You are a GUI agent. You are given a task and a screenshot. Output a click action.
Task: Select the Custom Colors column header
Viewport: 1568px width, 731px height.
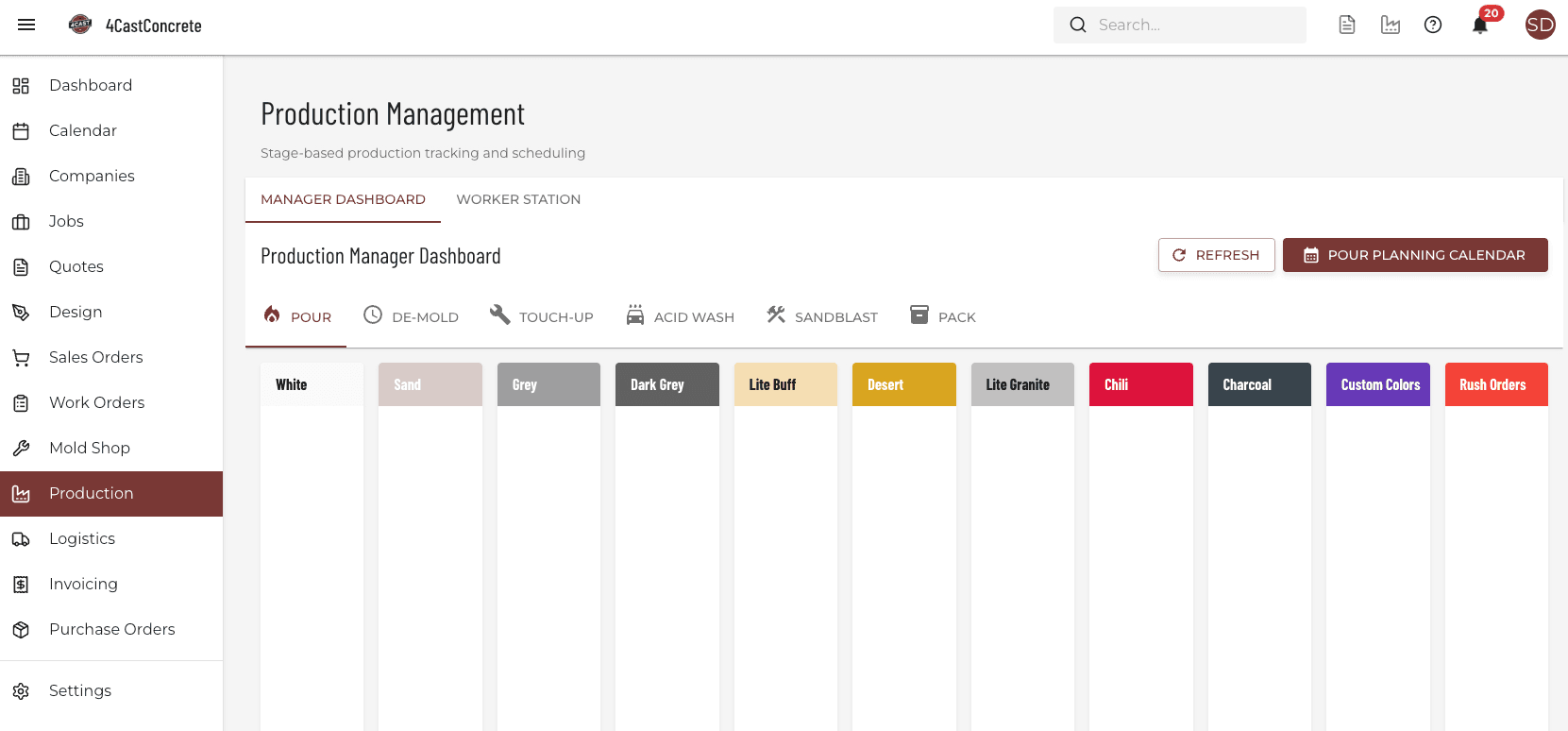[1377, 384]
